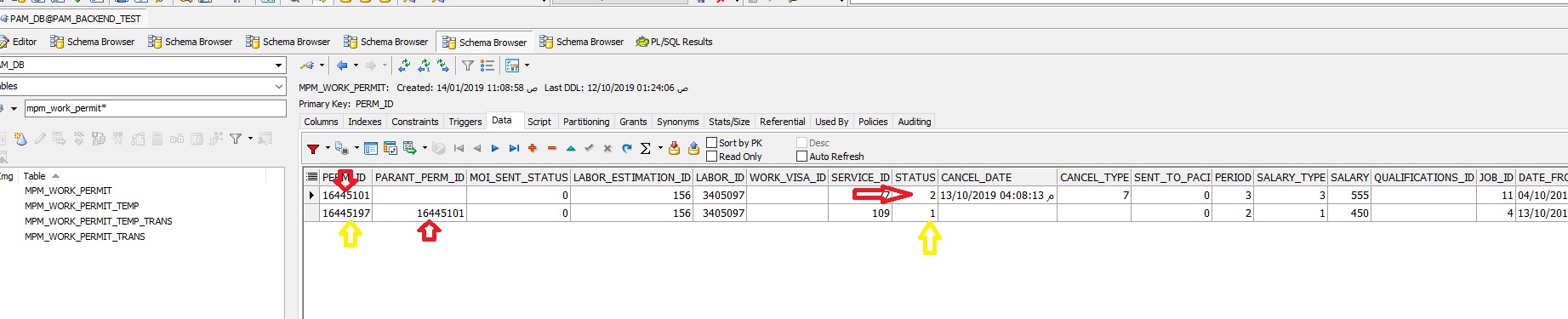This screenshot has height=319, width=1568.
Task: Click the STATUS column header
Action: [x=915, y=177]
